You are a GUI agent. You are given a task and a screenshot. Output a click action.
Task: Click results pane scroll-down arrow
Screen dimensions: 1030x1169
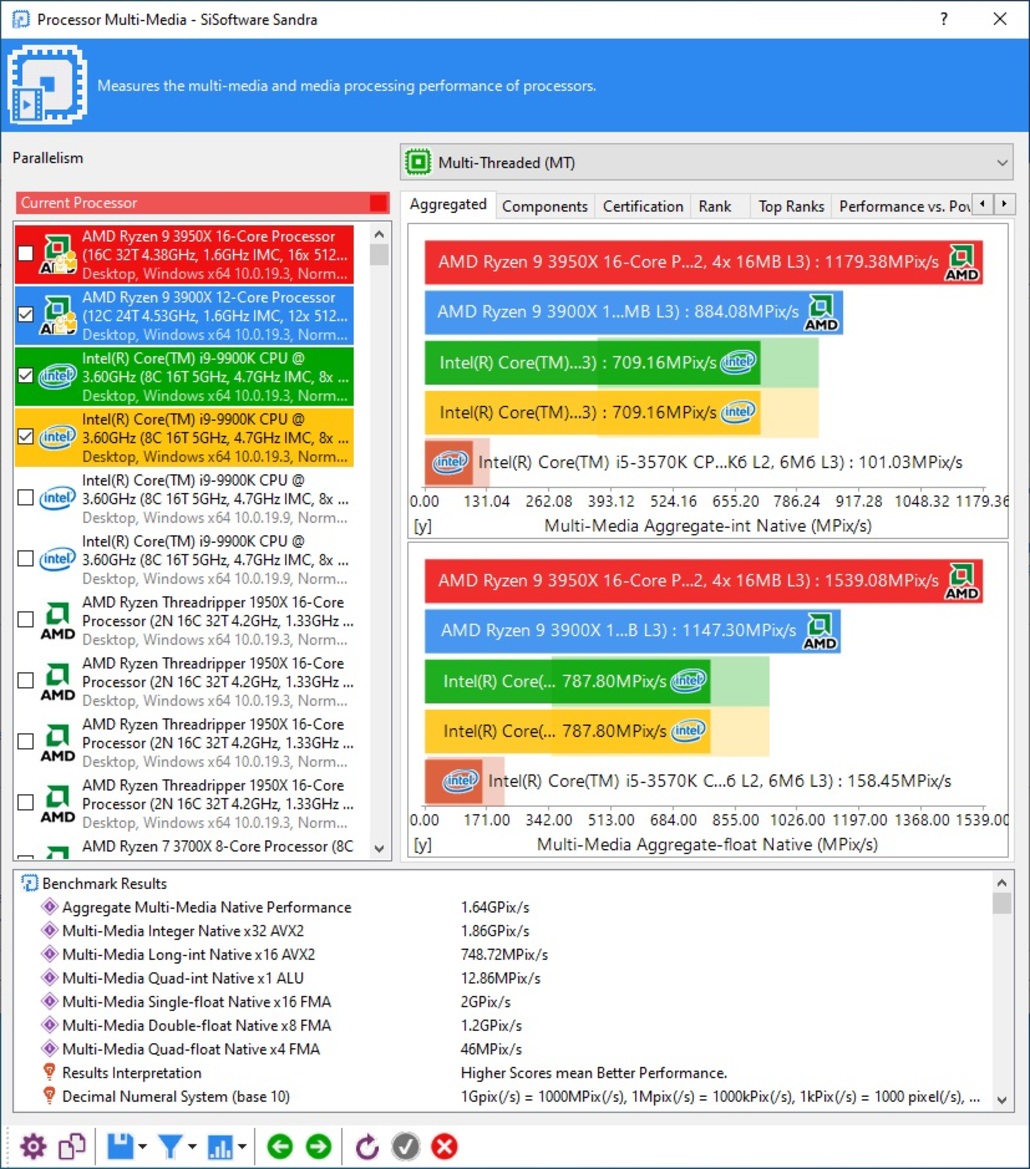[1002, 1100]
